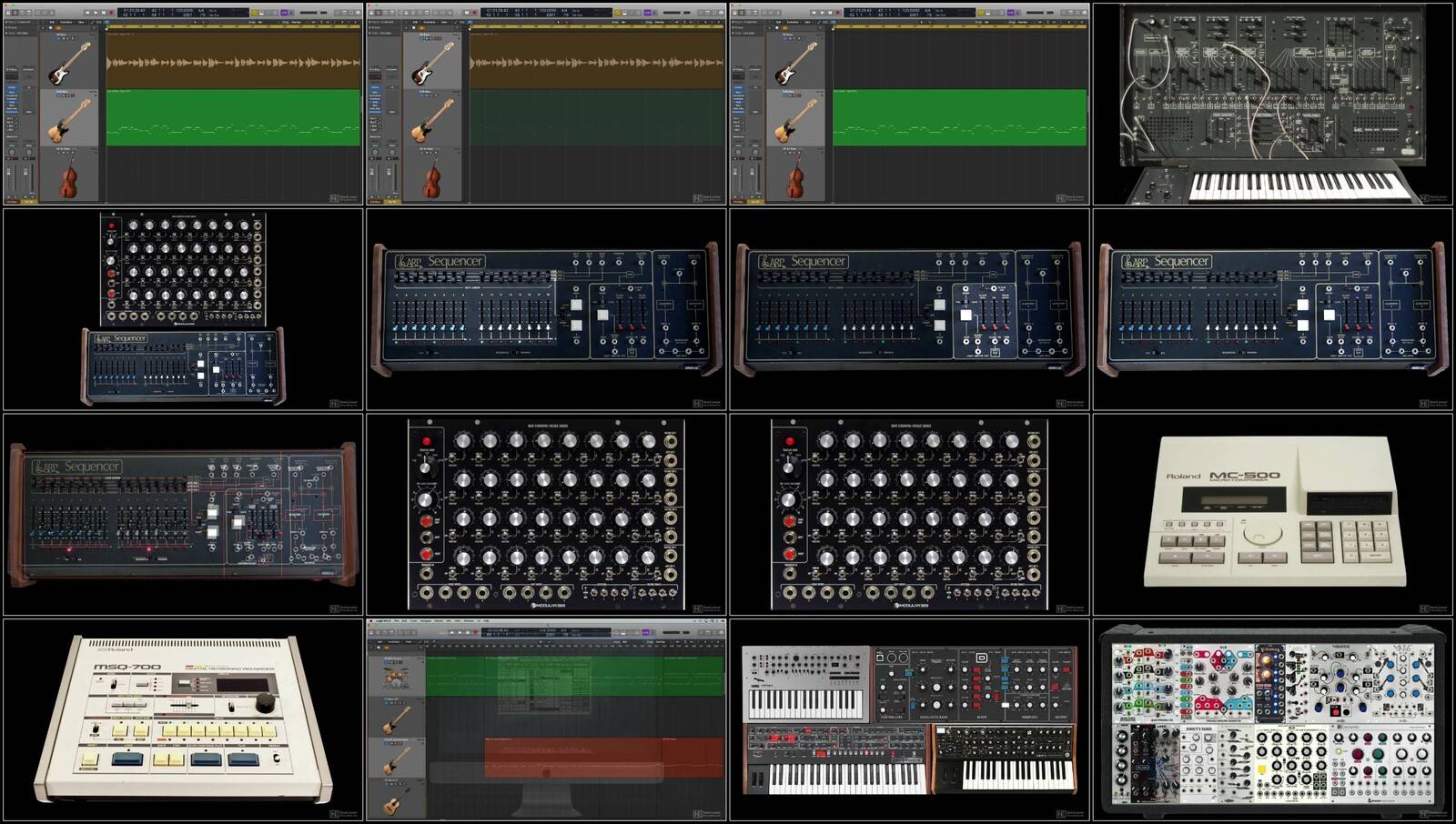Select ARP Sequencer thumbnail with red wiring overlay
Viewport: 1456px width, 824px height.
click(x=182, y=515)
